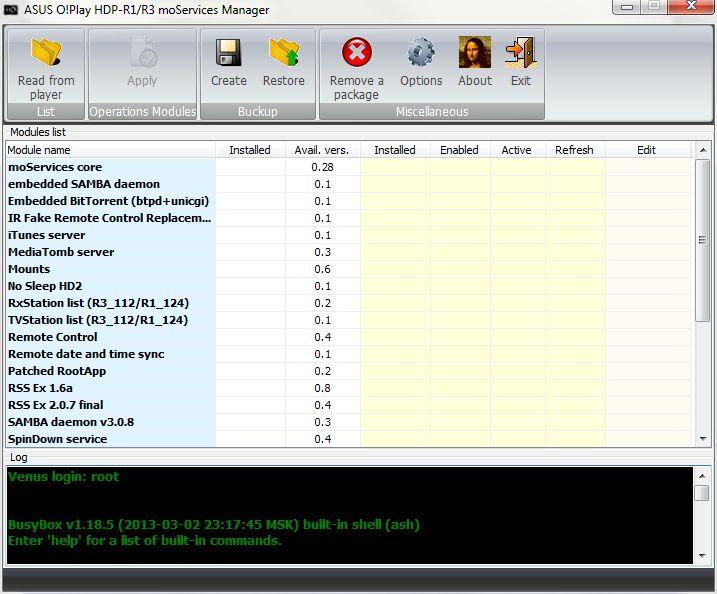717x594 pixels.
Task: Click version 0.8 of RSS Ex 1.6a
Action: click(322, 388)
